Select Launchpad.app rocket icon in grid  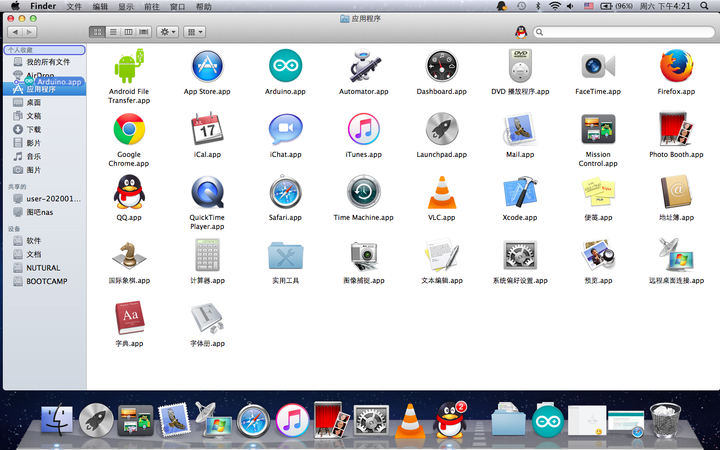pyautogui.click(x=442, y=129)
